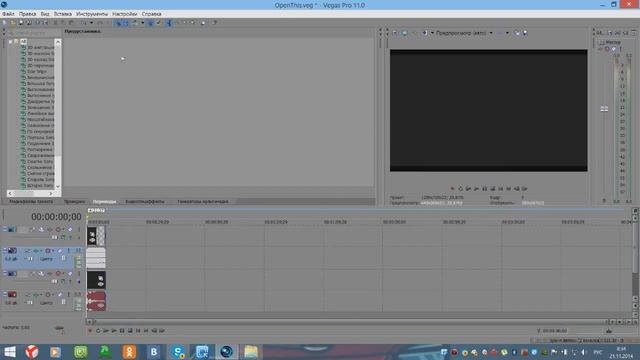The image size is (640, 360).
Task: Click the Save project toolbar icon
Action: click(x=21, y=23)
